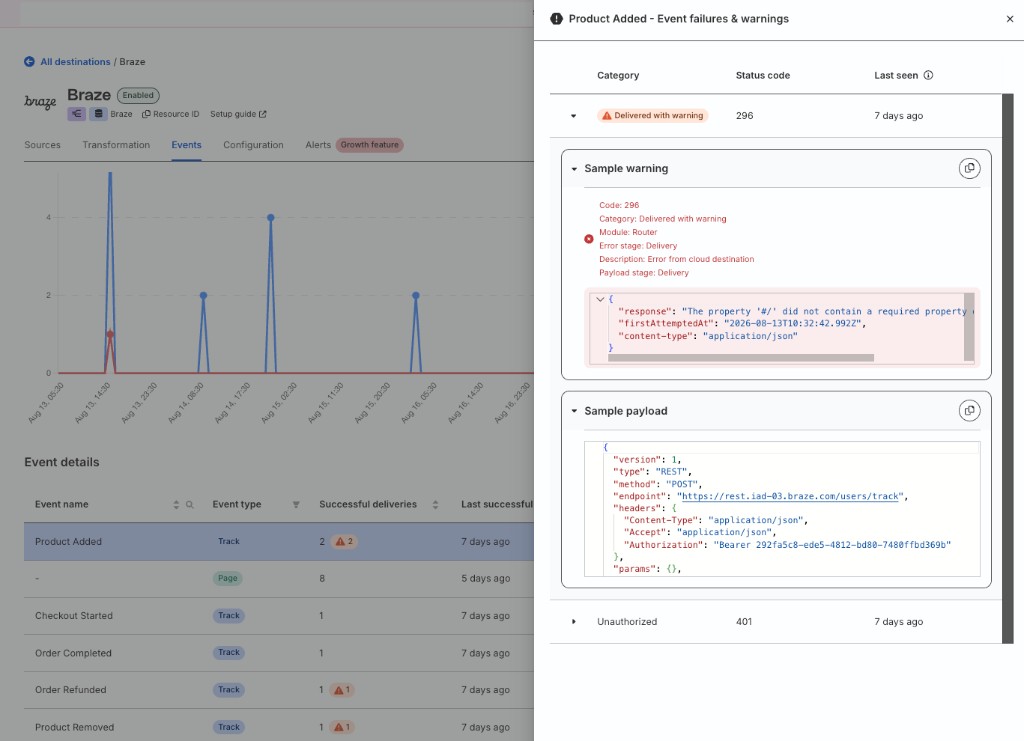Click the alert icon in panel title

pos(556,19)
